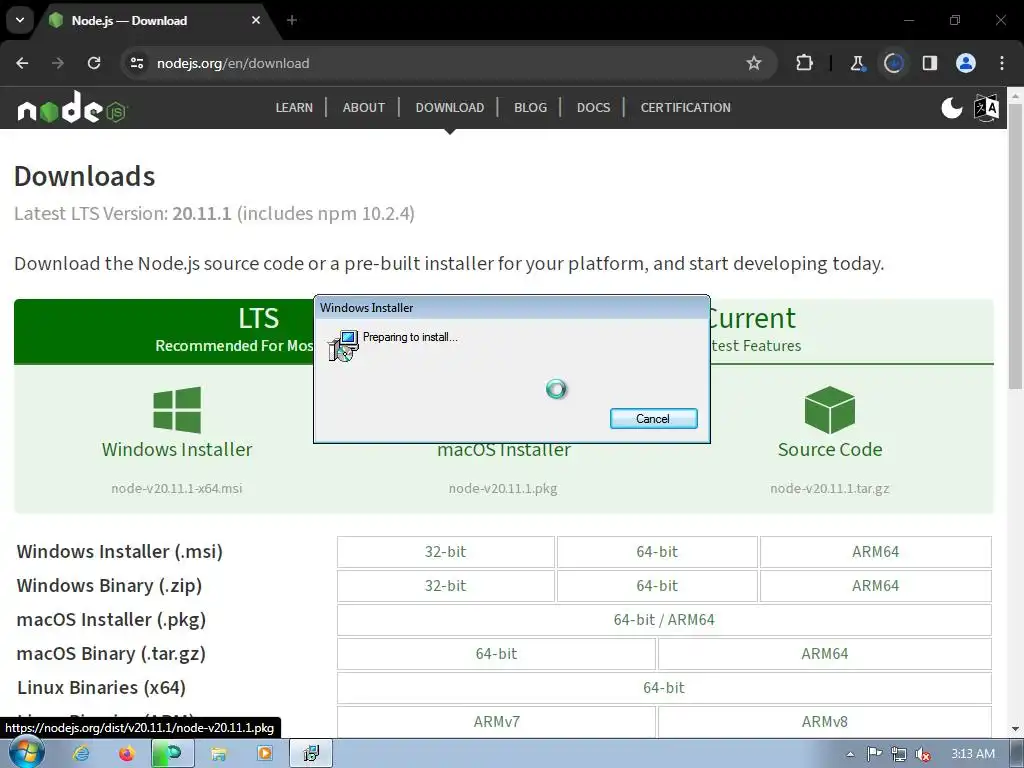Toggle dark mode moon icon

coord(952,108)
